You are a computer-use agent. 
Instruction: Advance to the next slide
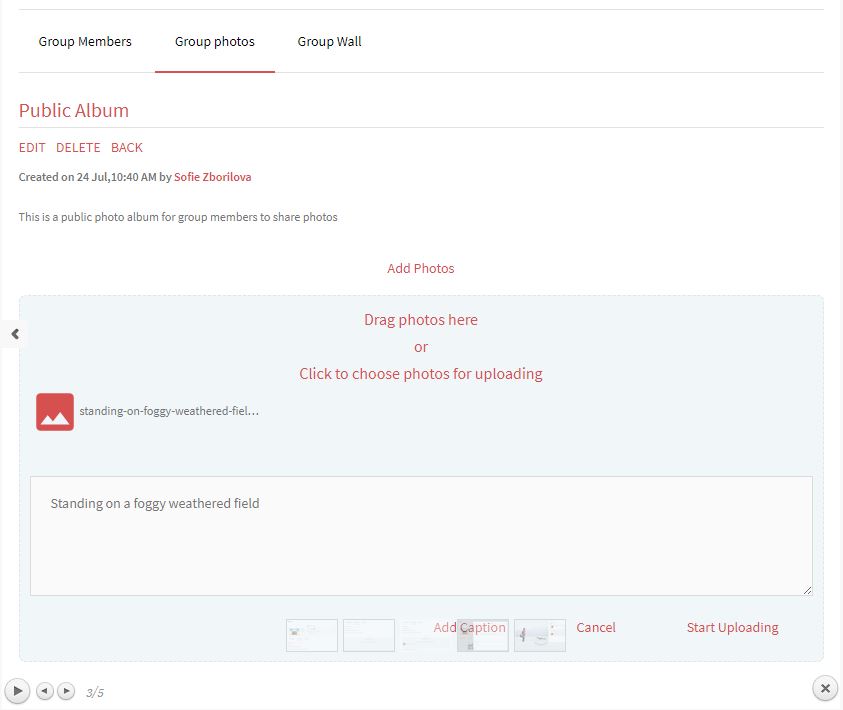[66, 690]
